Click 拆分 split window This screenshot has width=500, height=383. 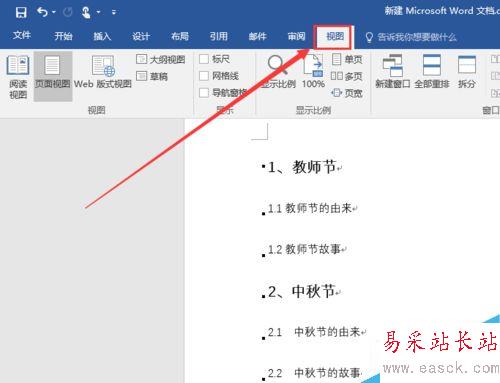[467, 72]
